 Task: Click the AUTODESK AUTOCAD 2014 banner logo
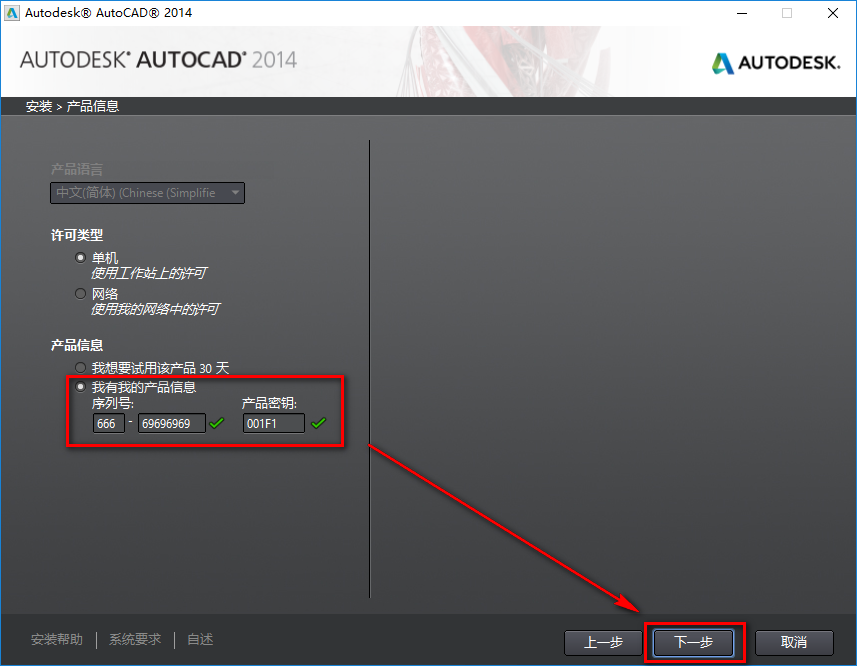pos(159,60)
